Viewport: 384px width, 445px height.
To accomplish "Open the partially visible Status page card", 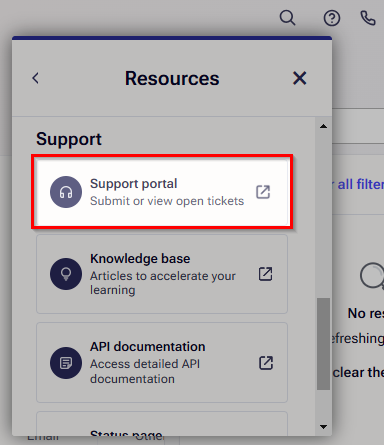I will click(x=162, y=424).
